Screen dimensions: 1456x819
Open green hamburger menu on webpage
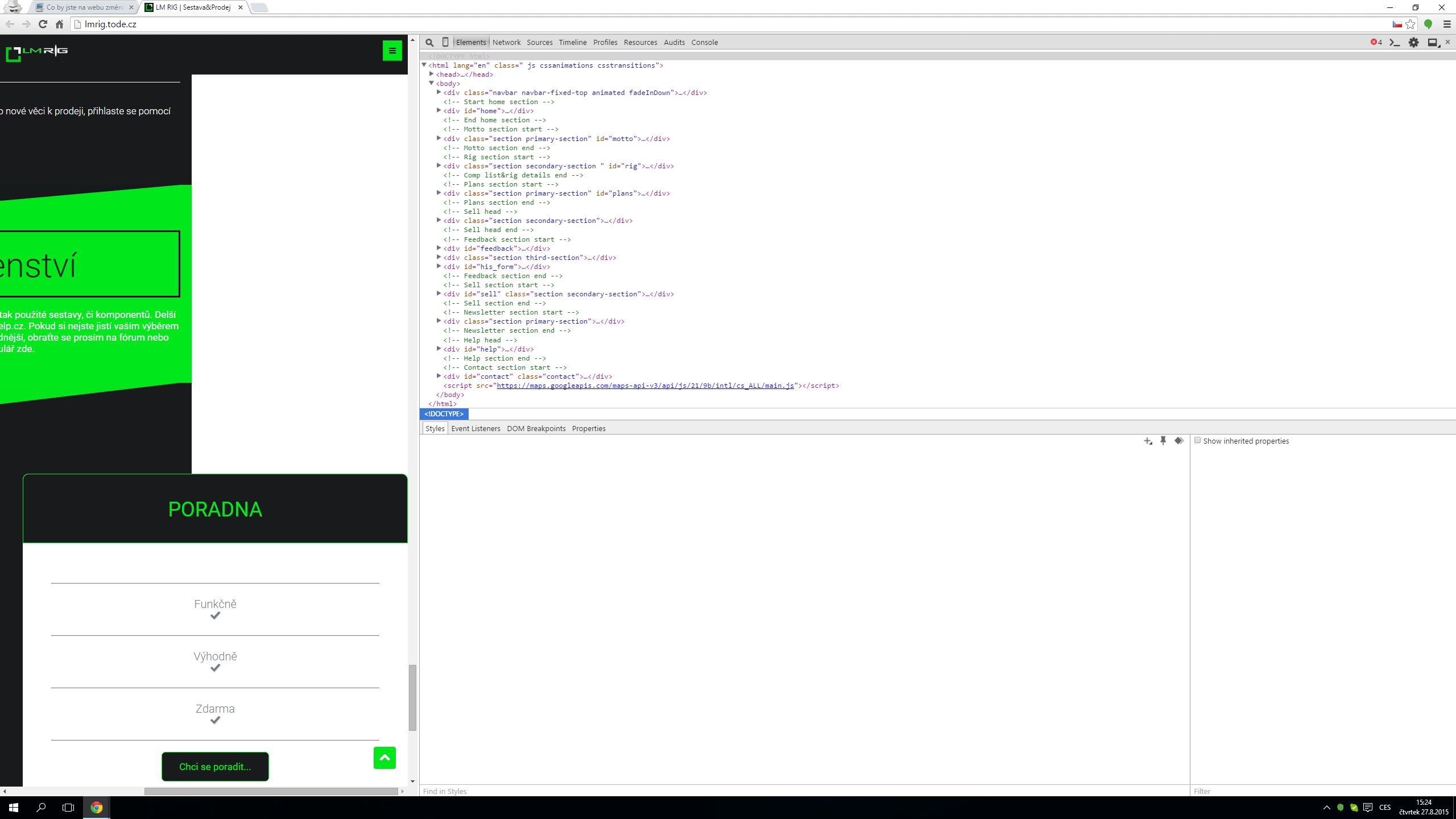[x=392, y=51]
